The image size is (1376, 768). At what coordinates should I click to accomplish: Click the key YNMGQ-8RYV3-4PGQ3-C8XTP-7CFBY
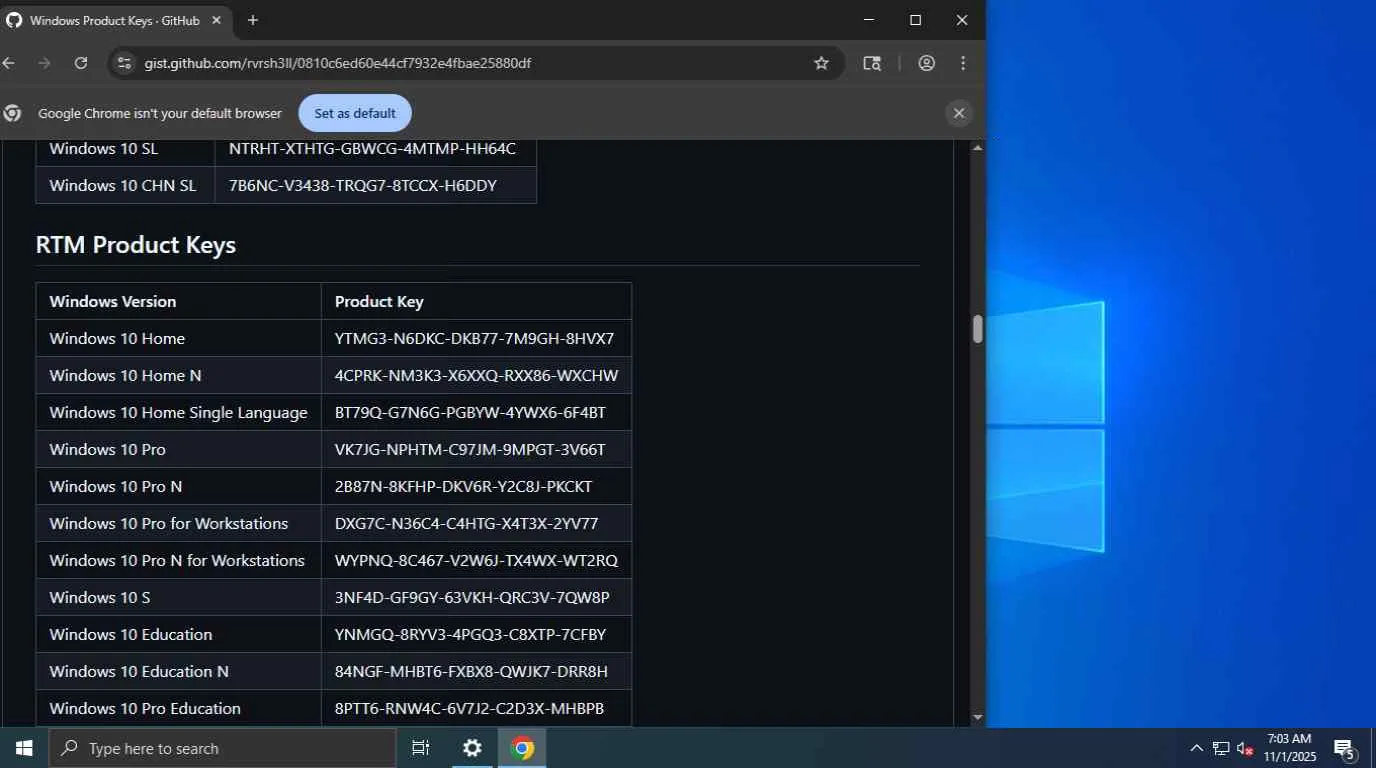tap(470, 634)
